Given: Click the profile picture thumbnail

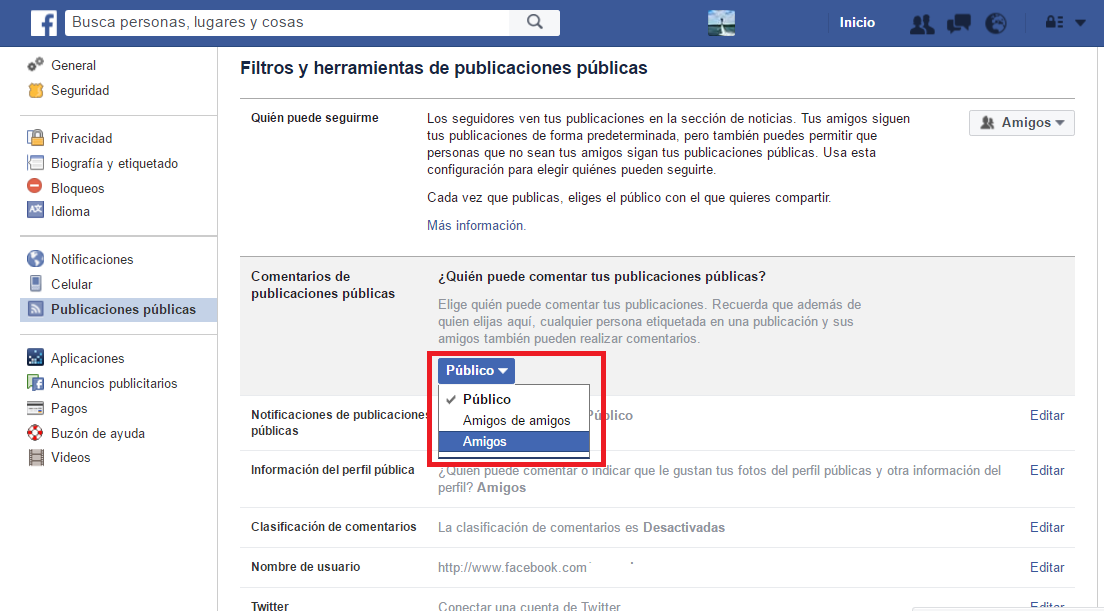Looking at the screenshot, I should tap(722, 23).
